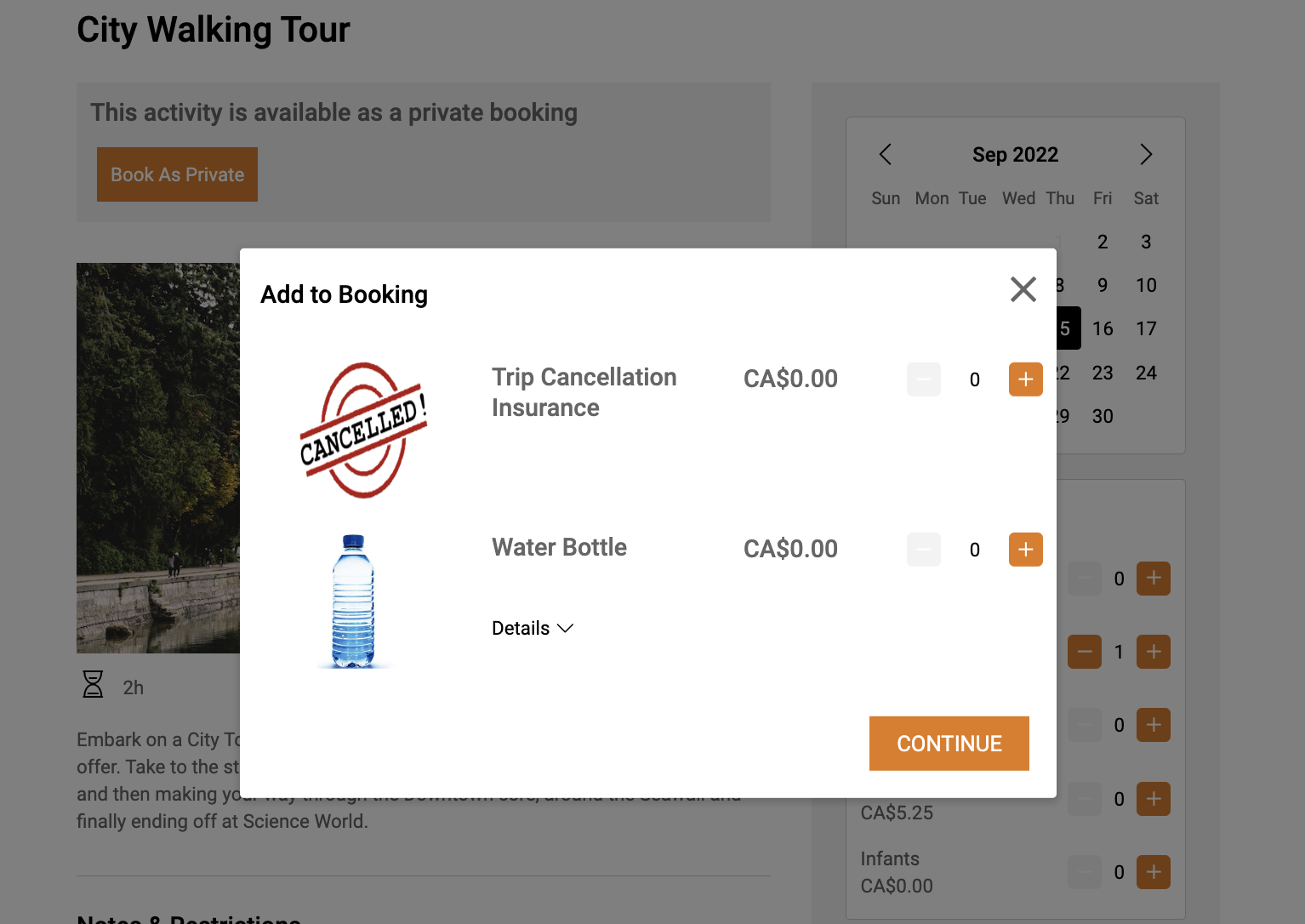Select the highlighted date in the calendar
This screenshot has width=1305, height=924.
pos(1067,328)
